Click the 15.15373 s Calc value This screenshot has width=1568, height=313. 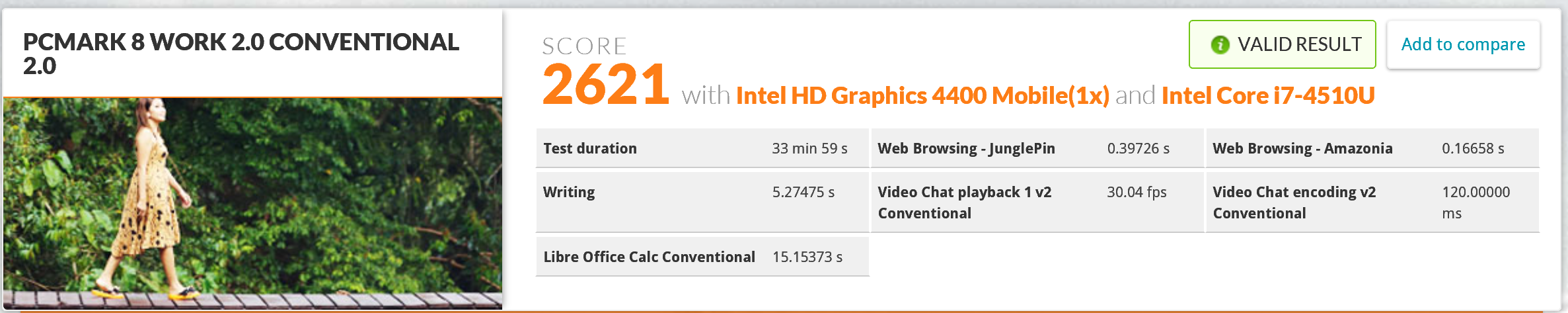click(807, 257)
